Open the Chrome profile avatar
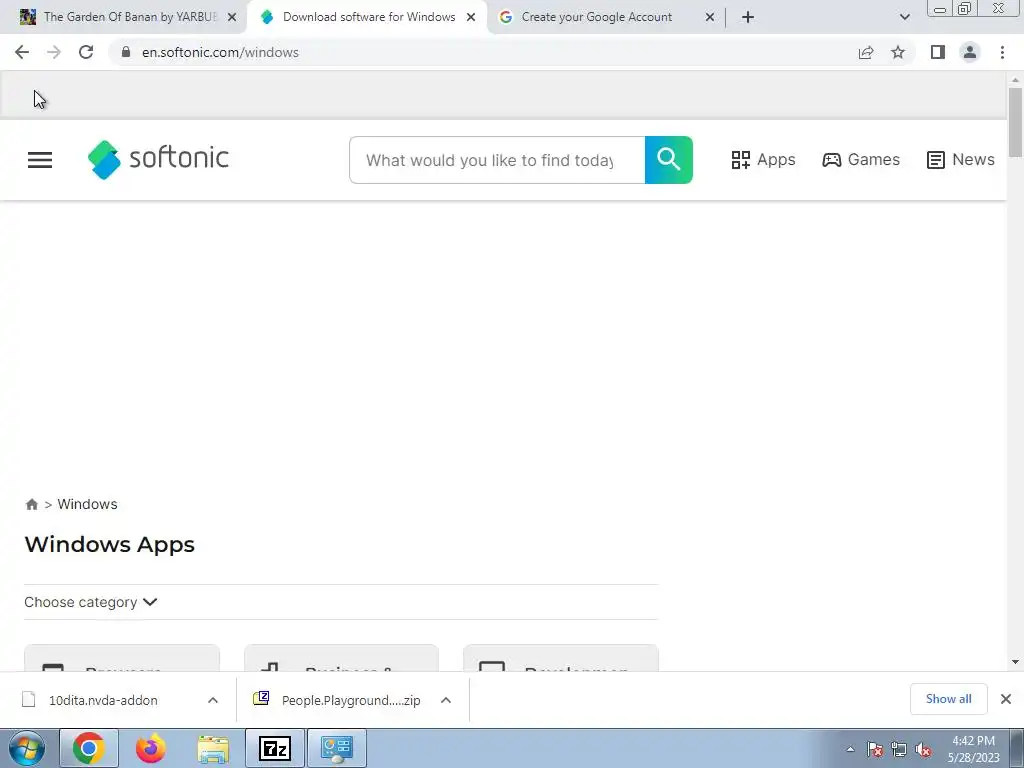 pos(970,52)
